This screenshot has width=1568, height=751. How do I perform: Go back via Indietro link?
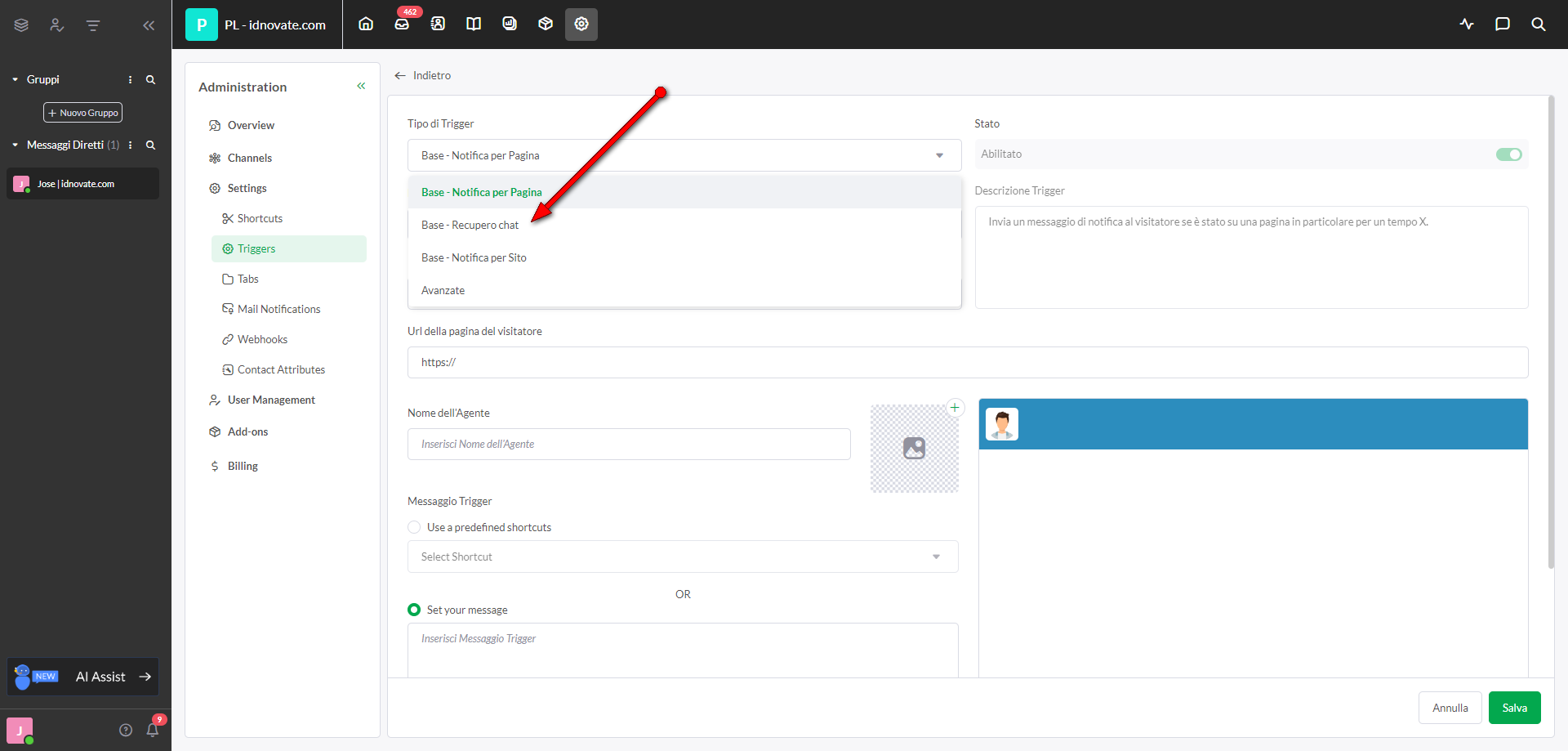tap(423, 75)
